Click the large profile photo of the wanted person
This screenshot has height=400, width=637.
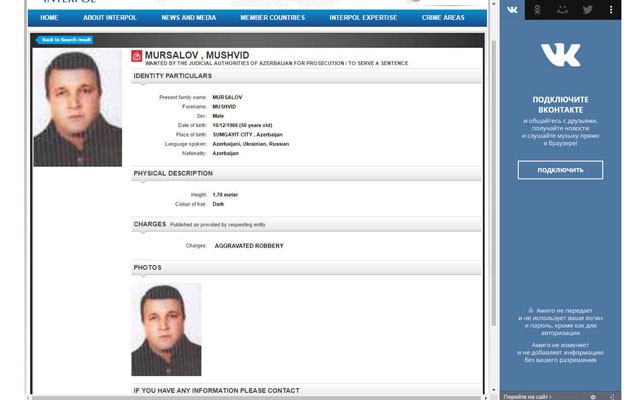click(x=78, y=108)
